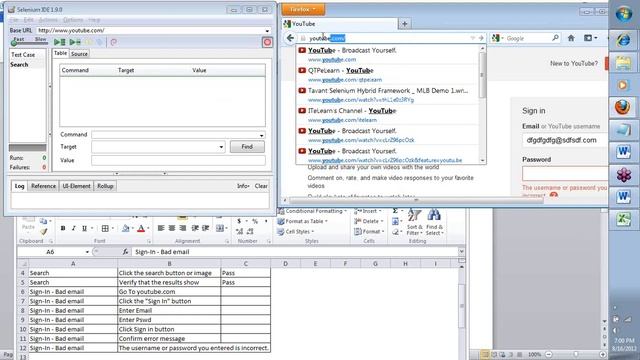This screenshot has height=360, width=640.
Task: Click the Merge & Center icon in Excel
Action: click(x=220, y=228)
